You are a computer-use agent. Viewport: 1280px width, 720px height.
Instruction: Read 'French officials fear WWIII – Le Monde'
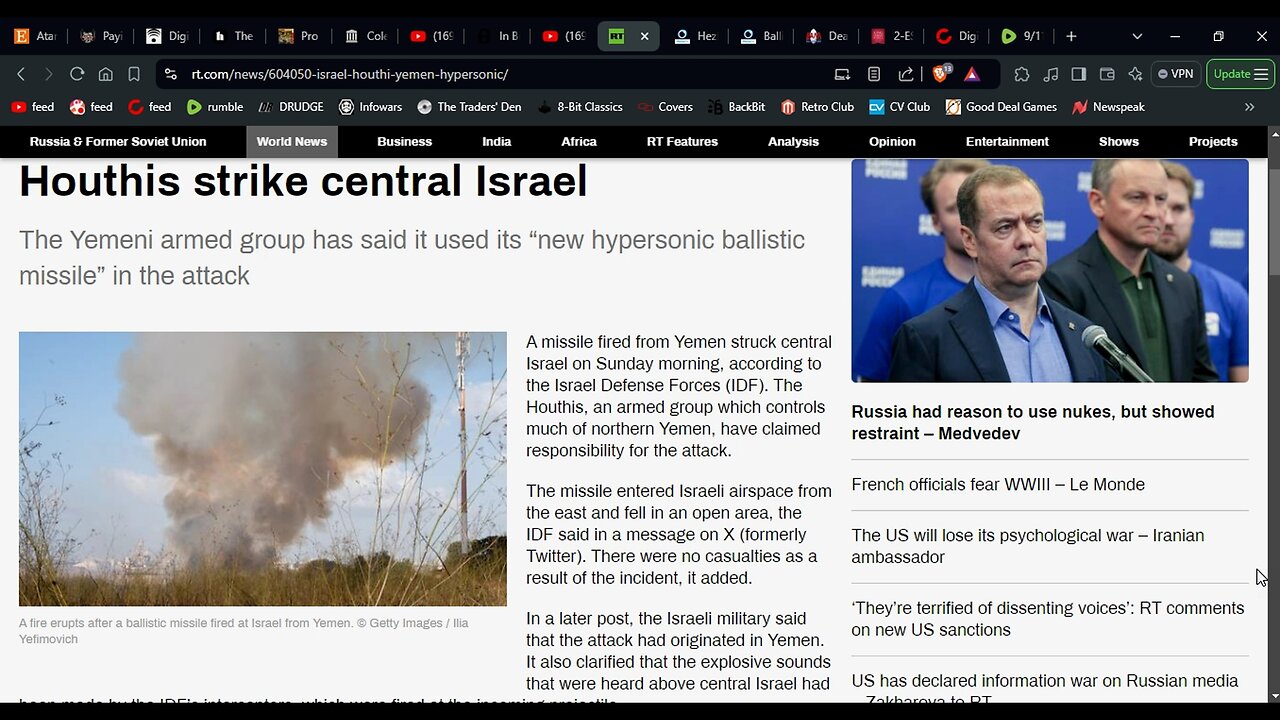[x=998, y=485]
